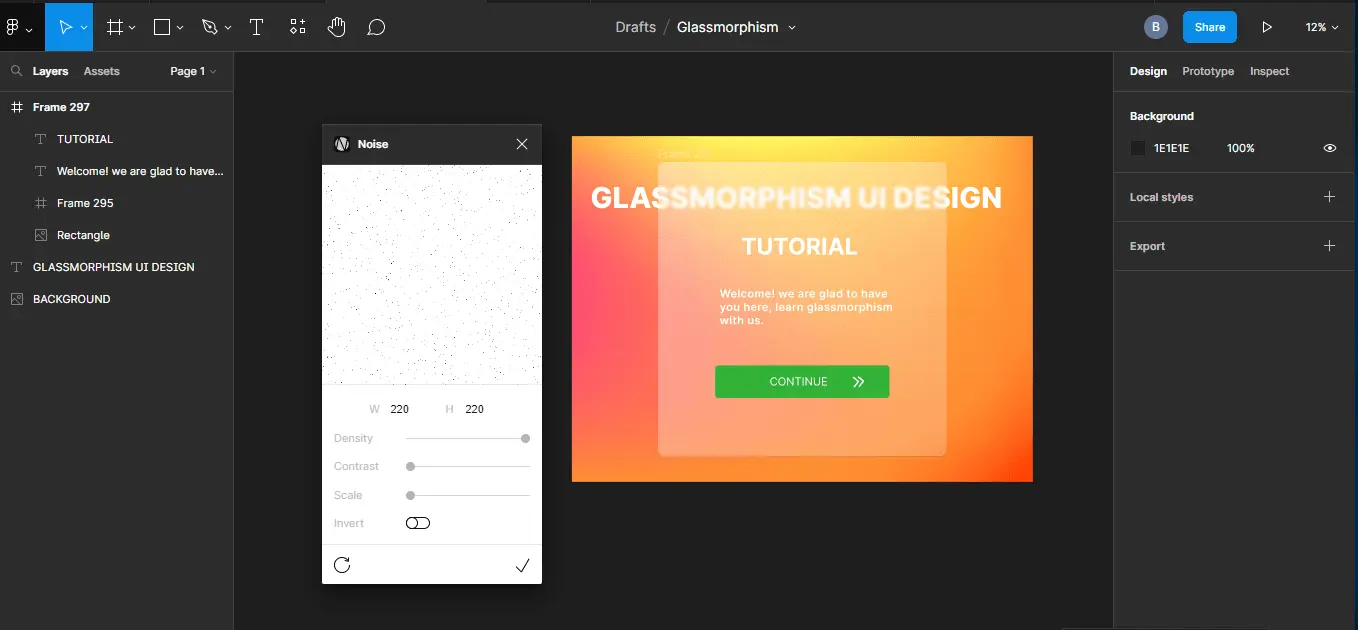
Task: Click the Noise plugin logo icon
Action: 342,144
